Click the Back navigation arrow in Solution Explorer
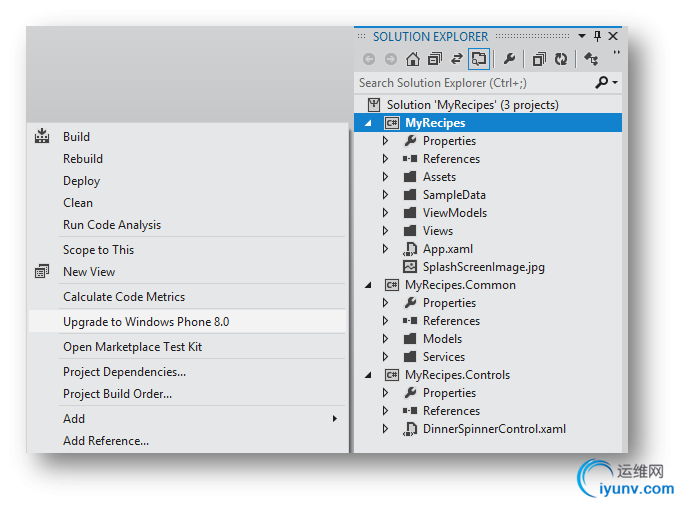Image resolution: width=680 pixels, height=505 pixels. click(369, 59)
